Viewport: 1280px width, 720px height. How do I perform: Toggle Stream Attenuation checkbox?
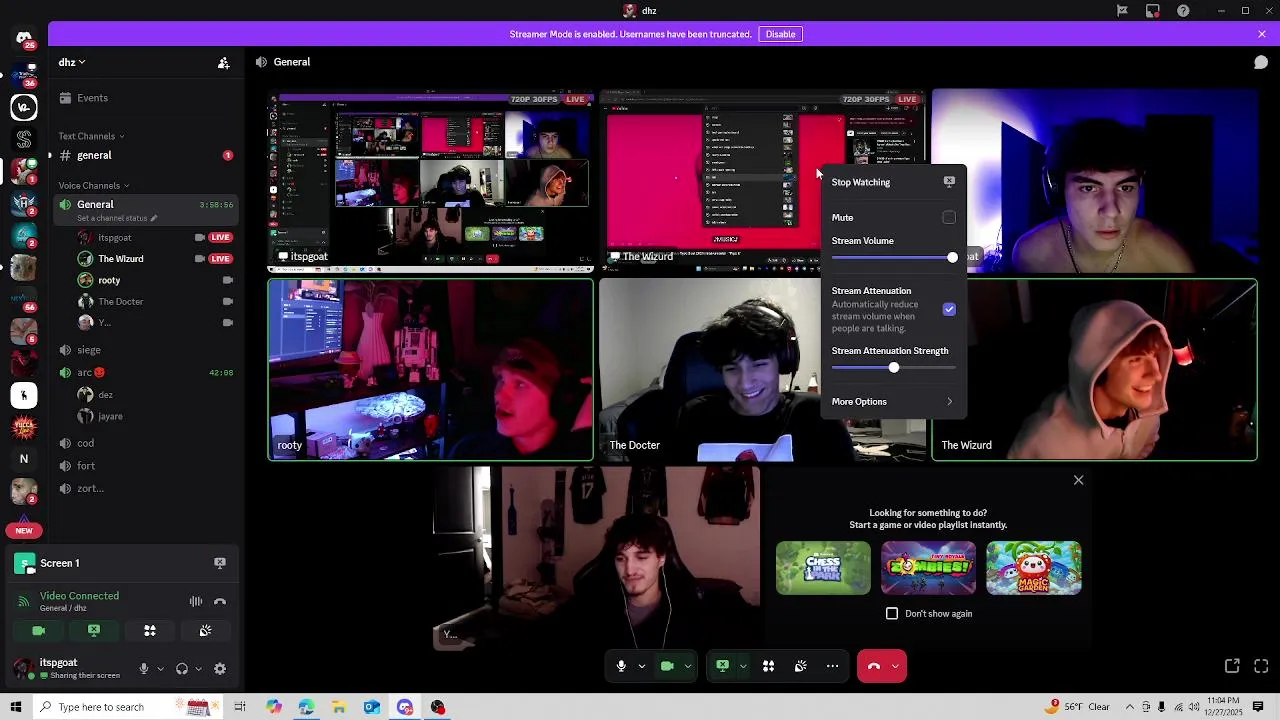[949, 309]
